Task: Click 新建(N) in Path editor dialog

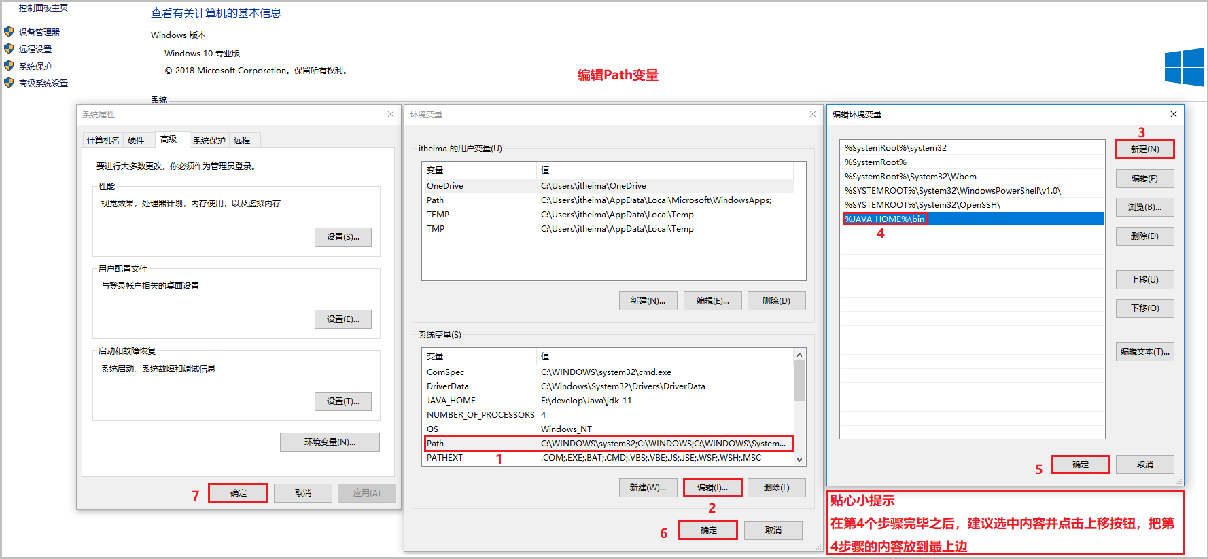Action: coord(1144,149)
